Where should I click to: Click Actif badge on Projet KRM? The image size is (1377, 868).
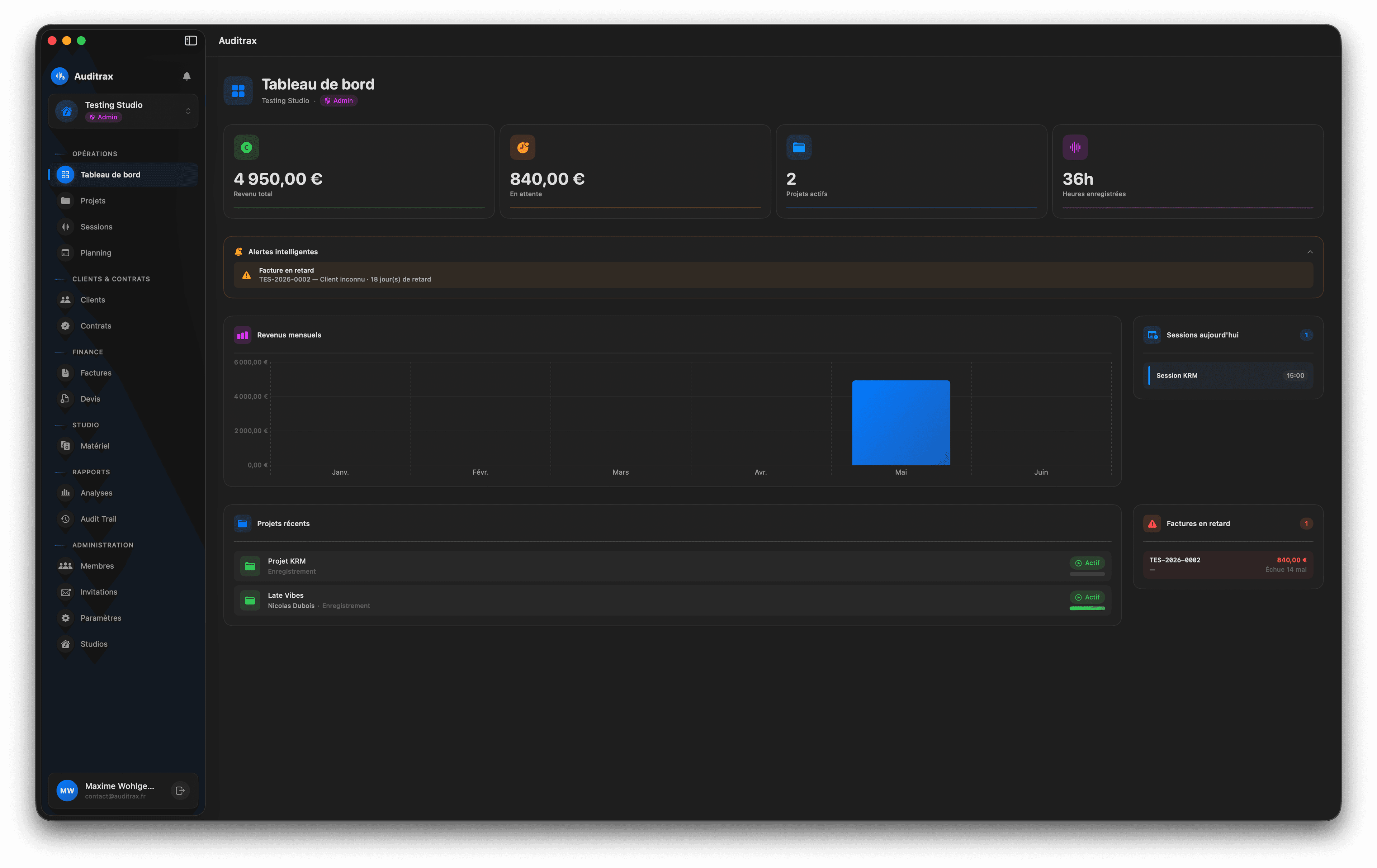(1087, 563)
